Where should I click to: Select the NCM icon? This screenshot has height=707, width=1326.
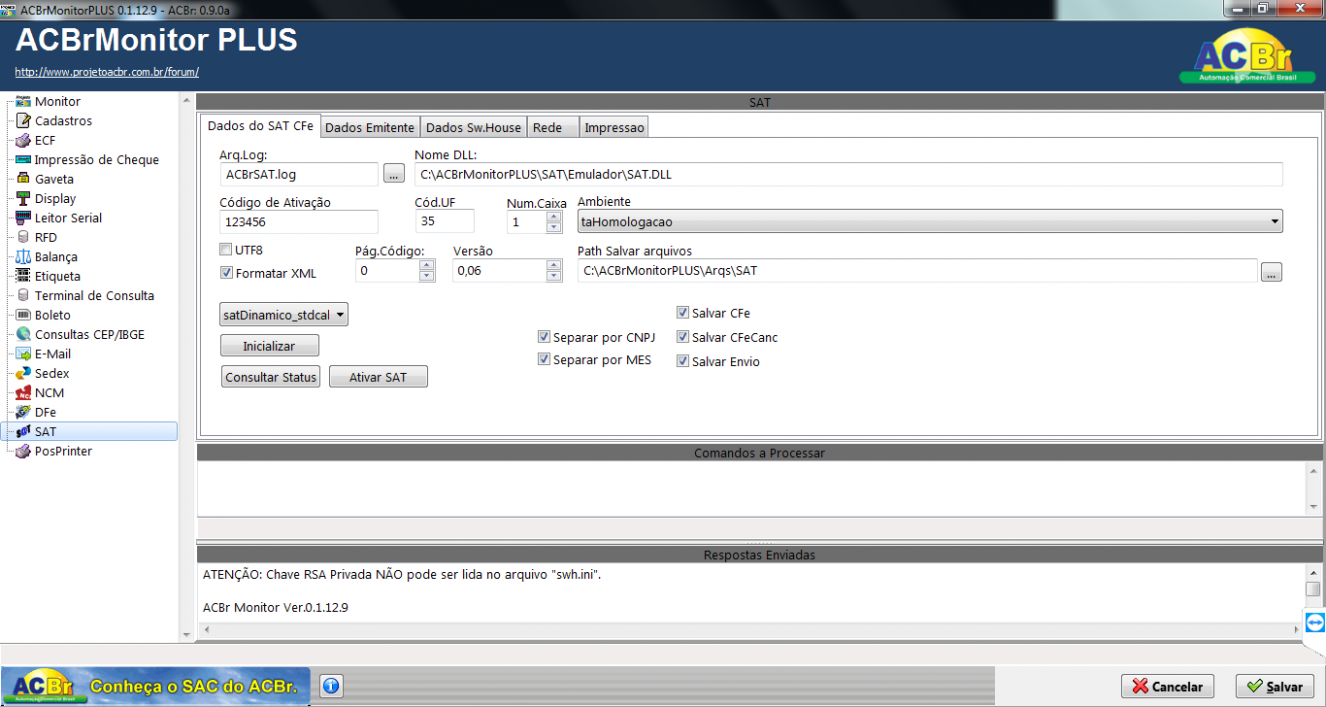(23, 393)
